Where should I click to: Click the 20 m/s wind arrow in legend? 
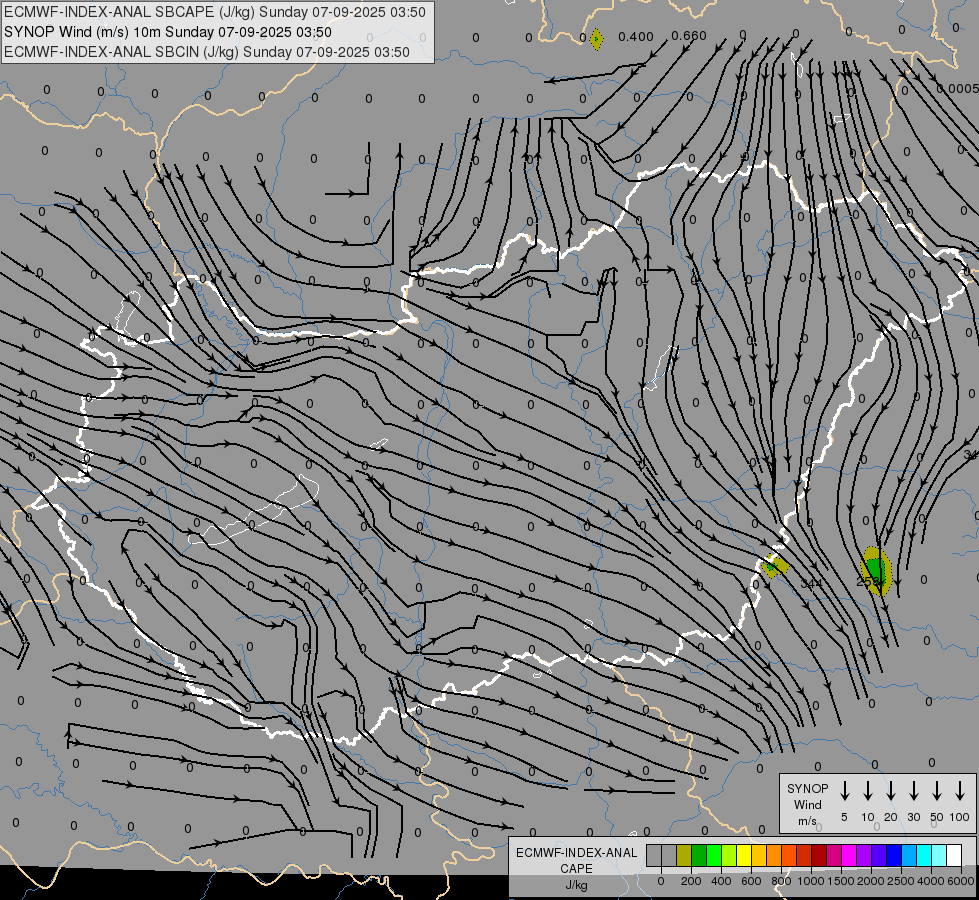click(891, 791)
